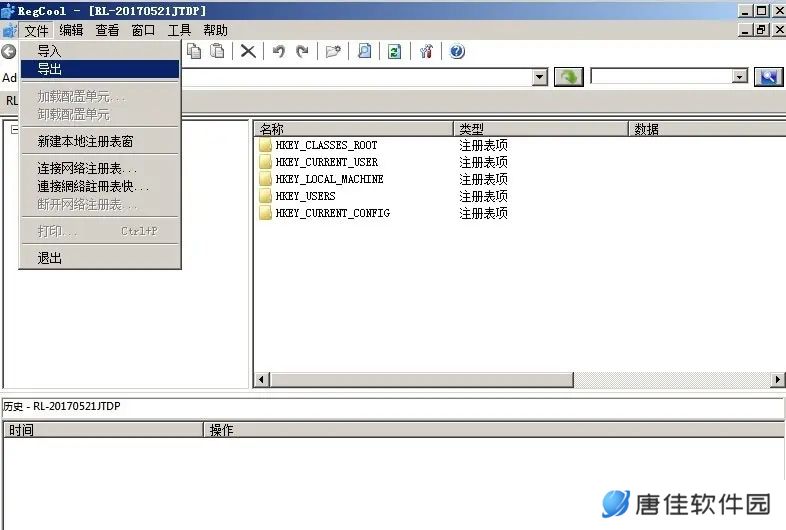Open the 文件 menu
786x530 pixels.
pyautogui.click(x=37, y=31)
